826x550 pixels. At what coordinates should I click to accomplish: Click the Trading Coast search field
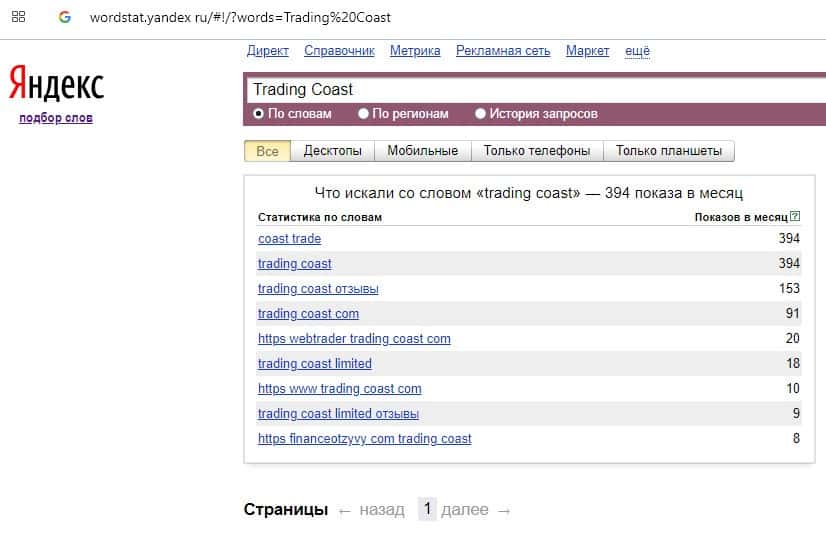(x=536, y=90)
